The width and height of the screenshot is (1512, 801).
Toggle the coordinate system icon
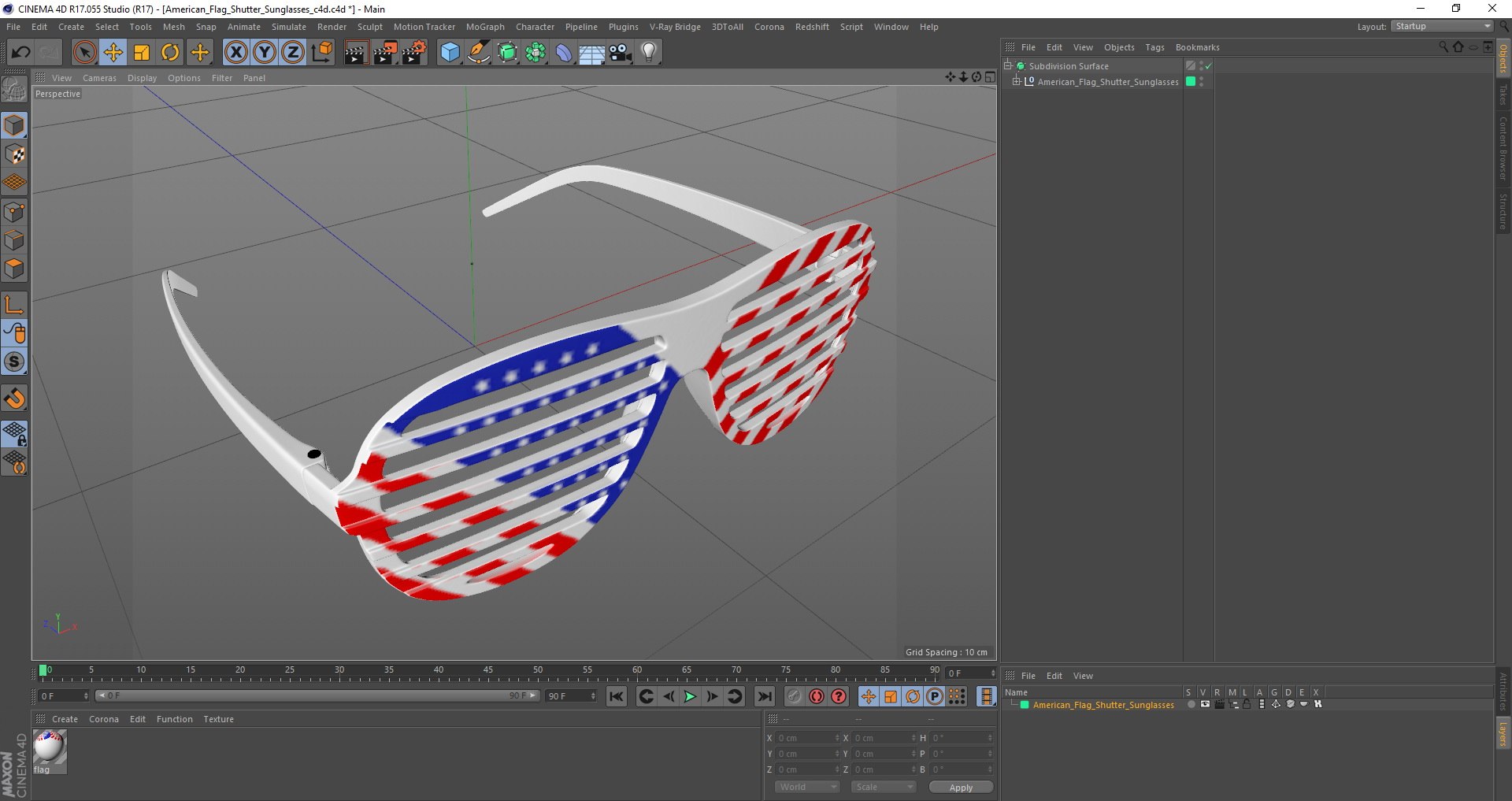click(x=321, y=53)
